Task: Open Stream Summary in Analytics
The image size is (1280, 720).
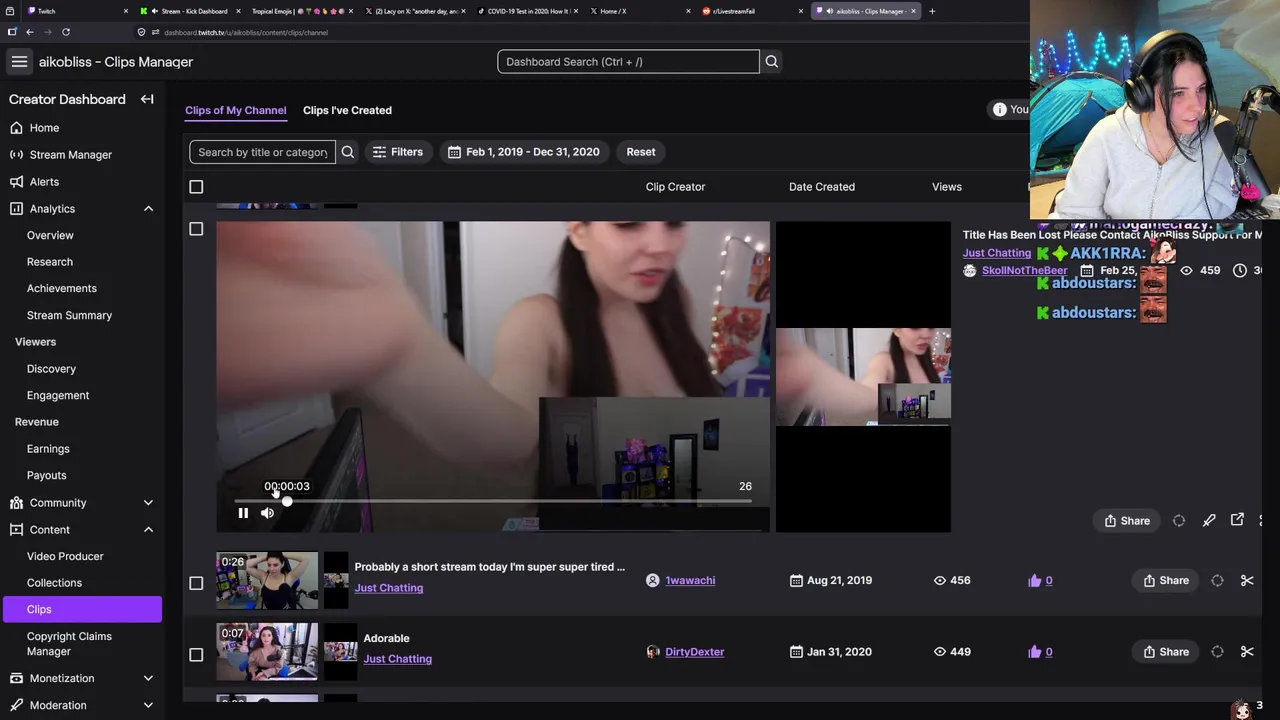Action: click(69, 315)
